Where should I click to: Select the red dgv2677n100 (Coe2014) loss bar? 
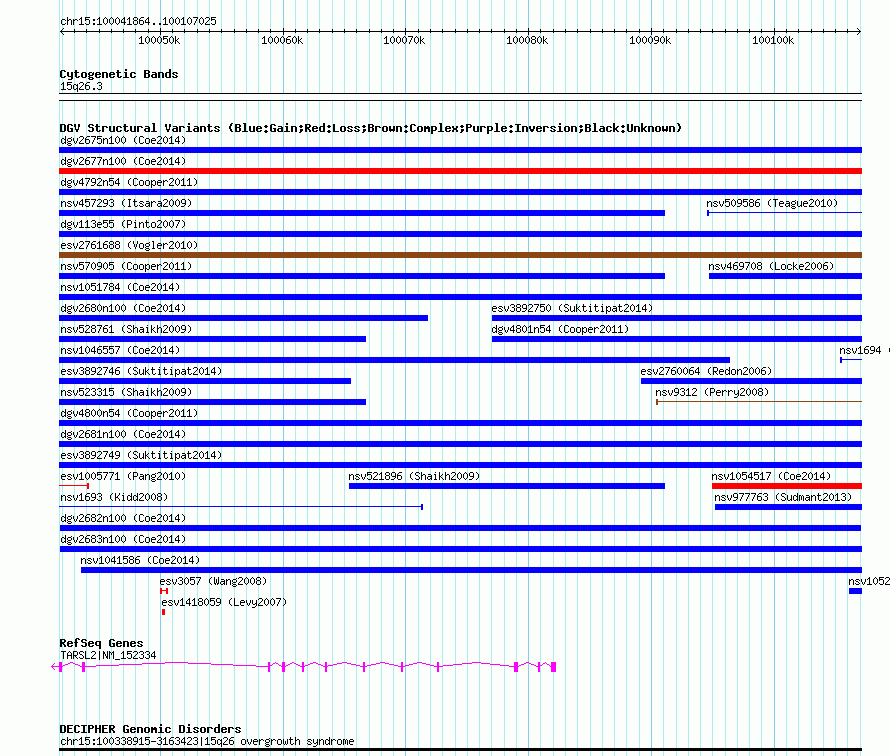click(x=460, y=171)
